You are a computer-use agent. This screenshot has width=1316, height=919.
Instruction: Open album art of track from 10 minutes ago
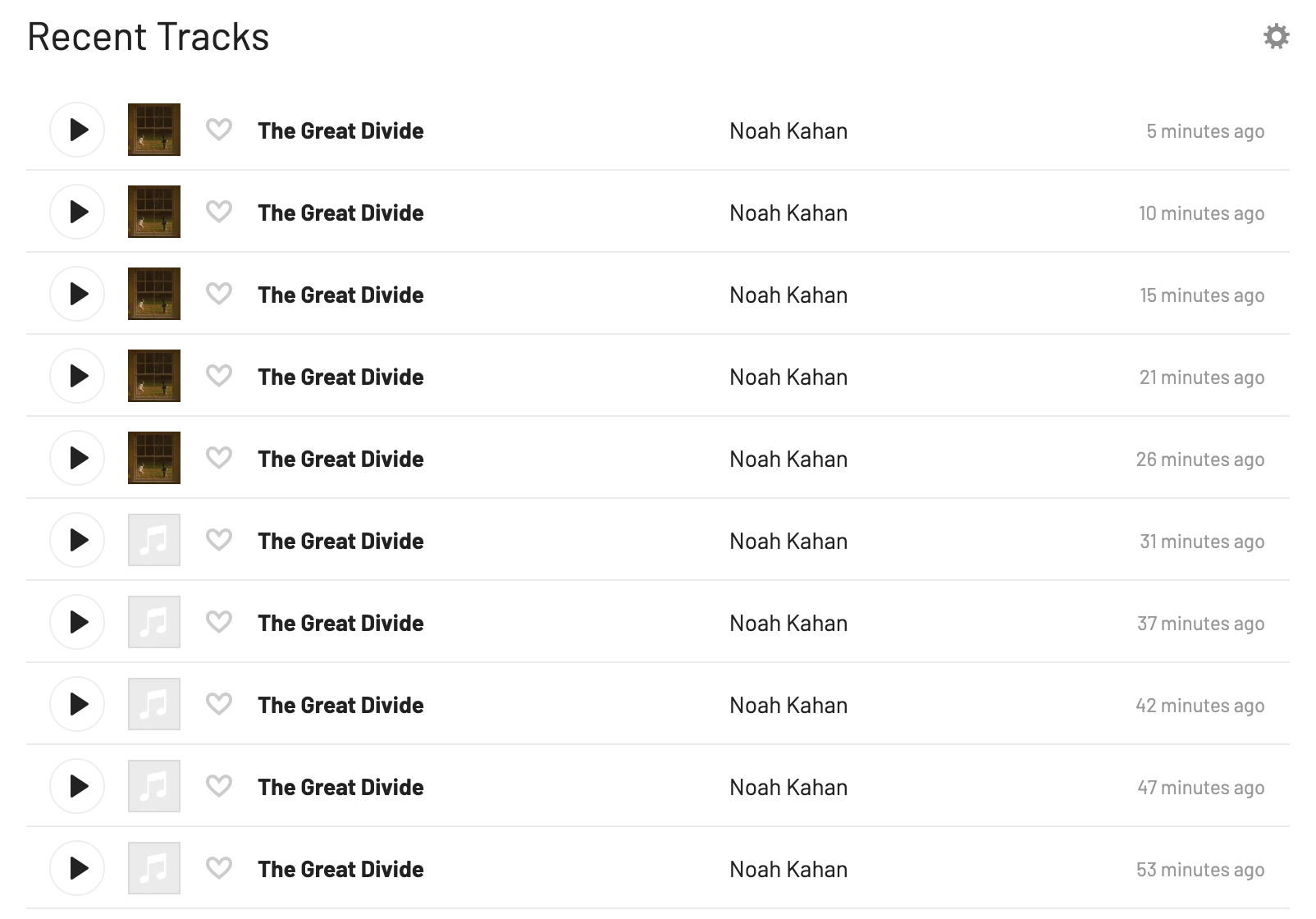pyautogui.click(x=154, y=212)
